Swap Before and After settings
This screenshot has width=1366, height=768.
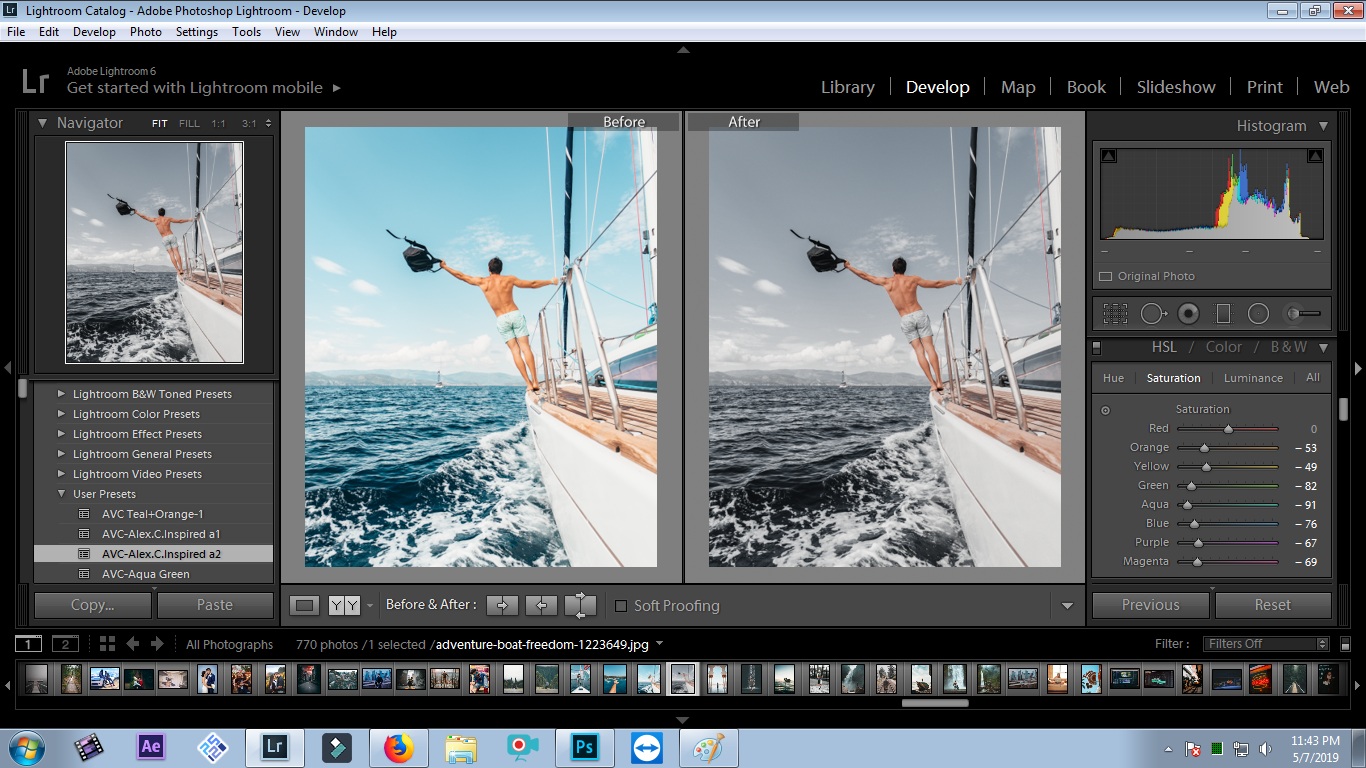(580, 605)
